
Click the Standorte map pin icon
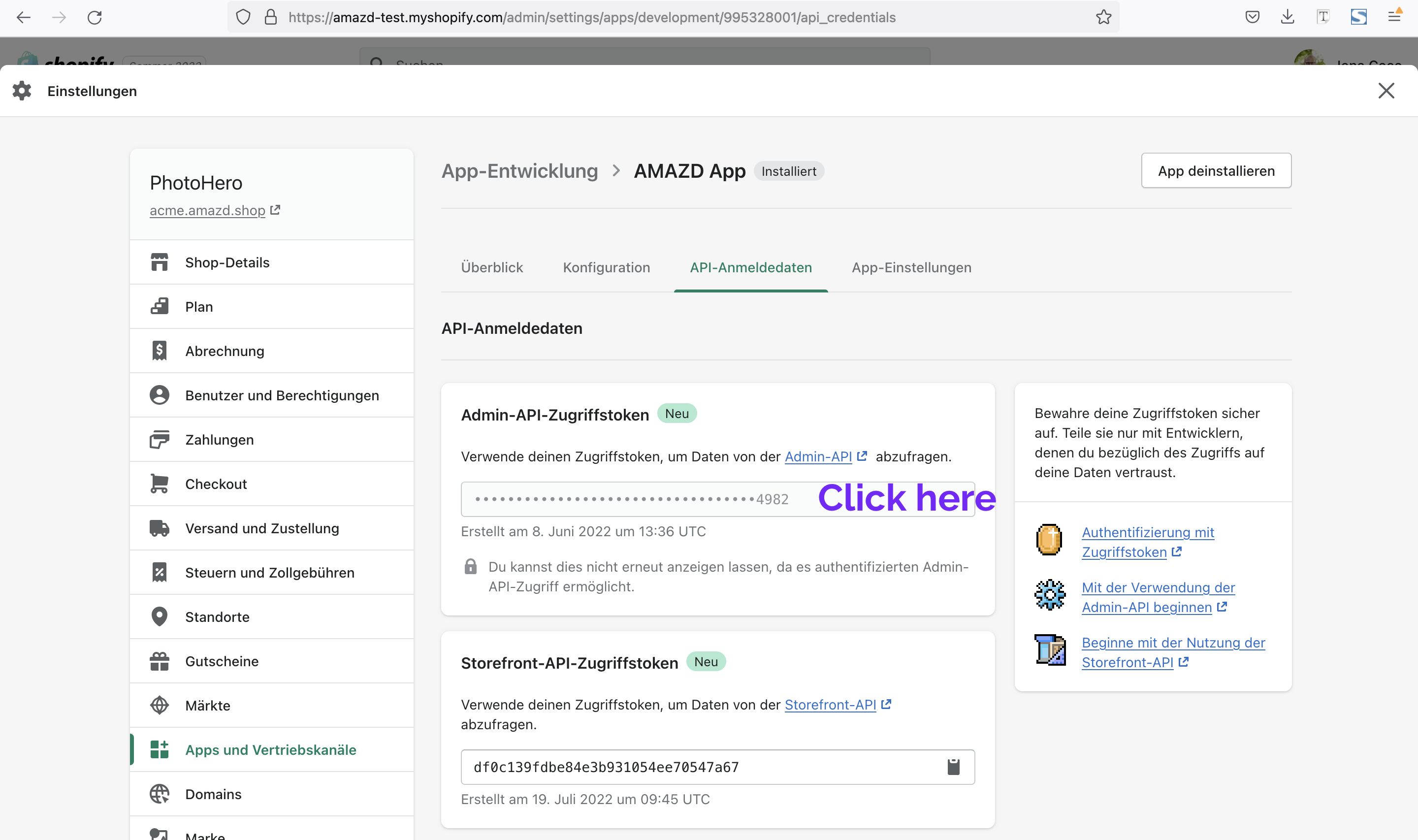(160, 617)
